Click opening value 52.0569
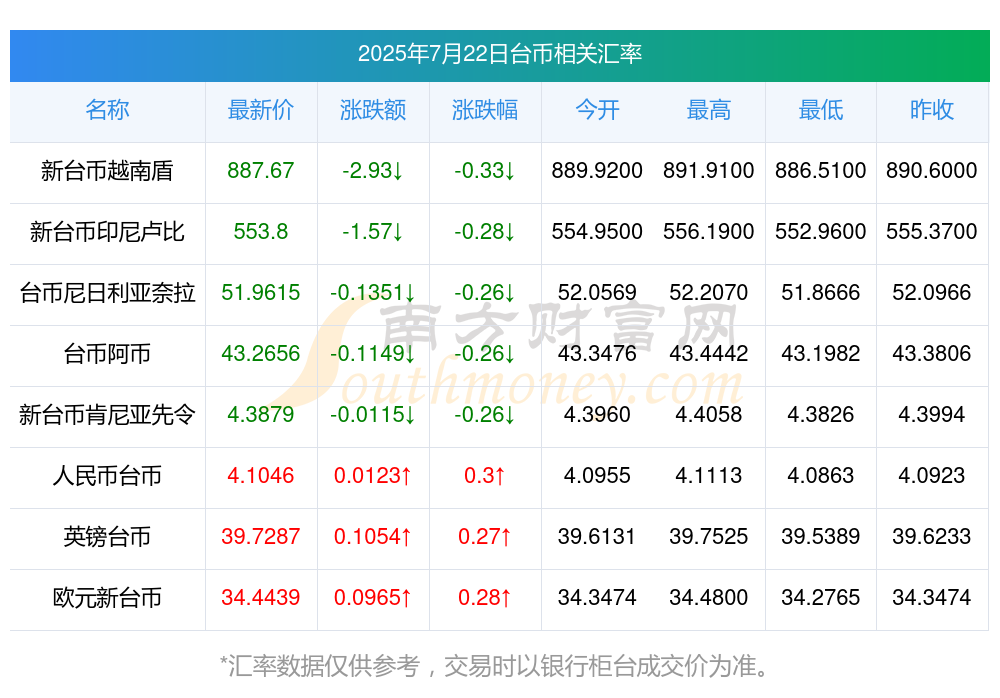 pyautogui.click(x=597, y=293)
